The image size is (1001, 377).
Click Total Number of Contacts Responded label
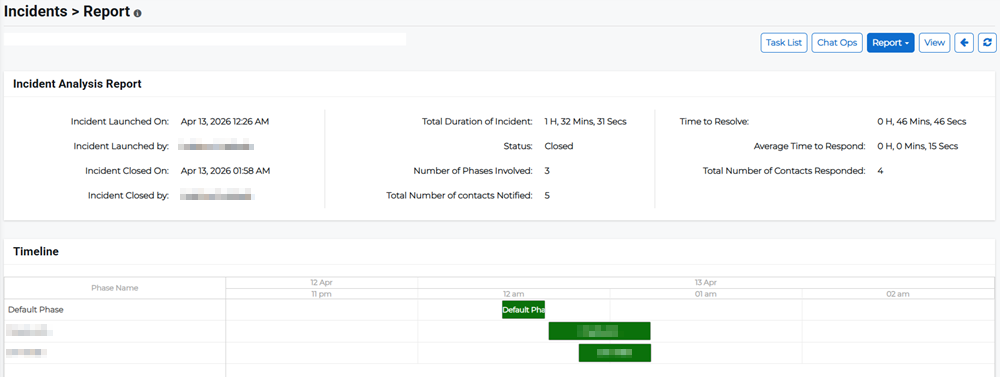point(784,171)
